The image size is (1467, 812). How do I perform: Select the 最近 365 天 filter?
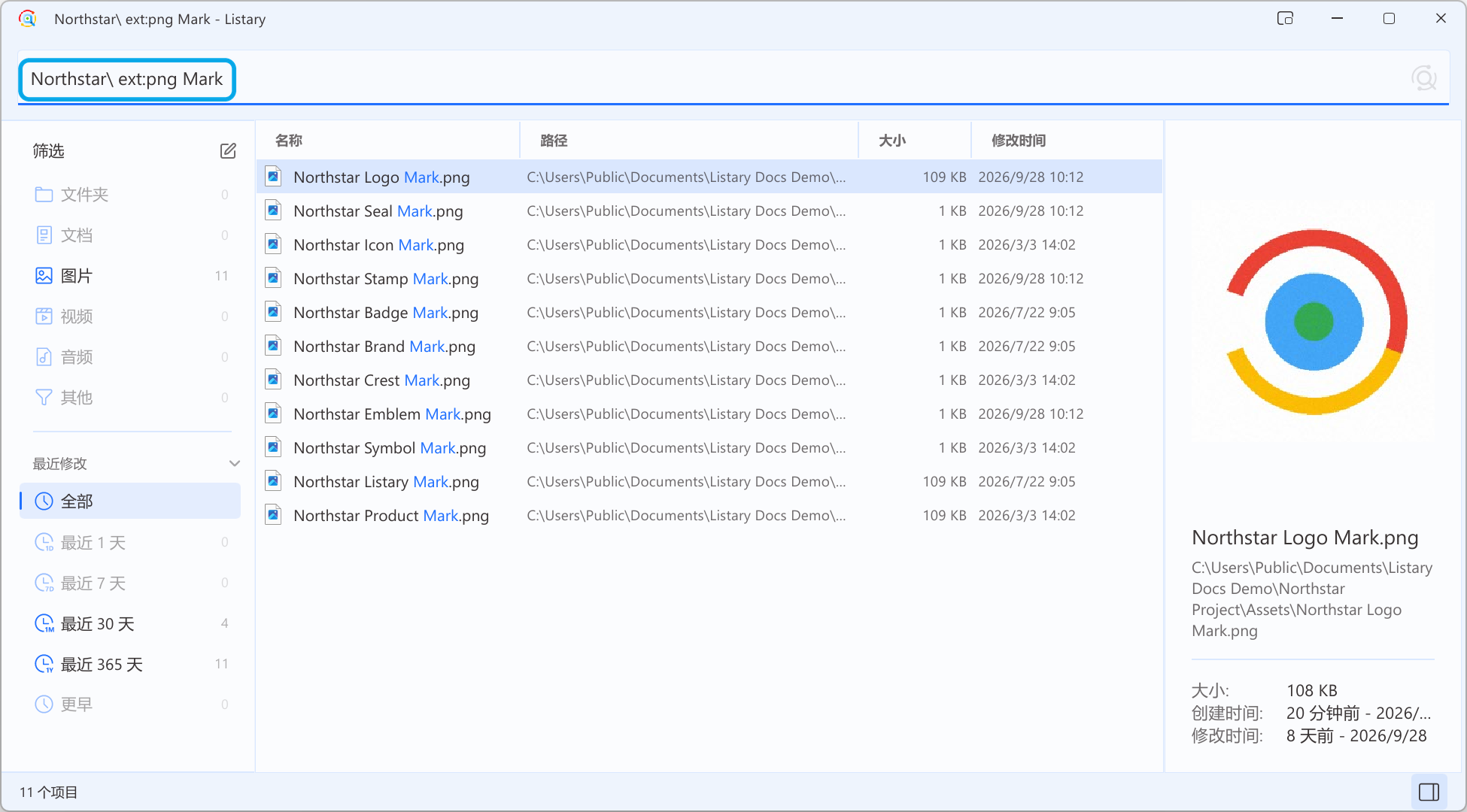pos(130,664)
